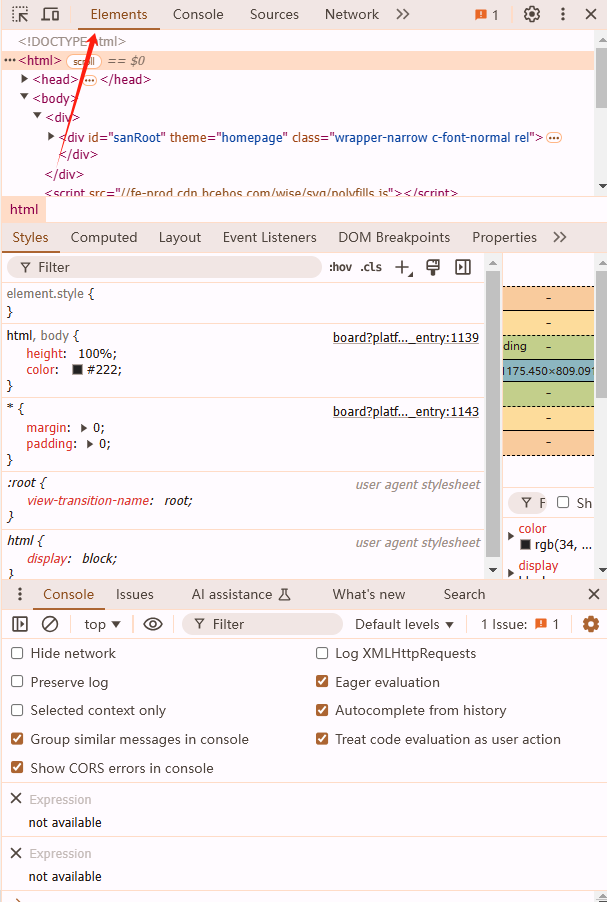This screenshot has height=902, width=607.
Task: Click the styles Filter input field
Action: (164, 267)
